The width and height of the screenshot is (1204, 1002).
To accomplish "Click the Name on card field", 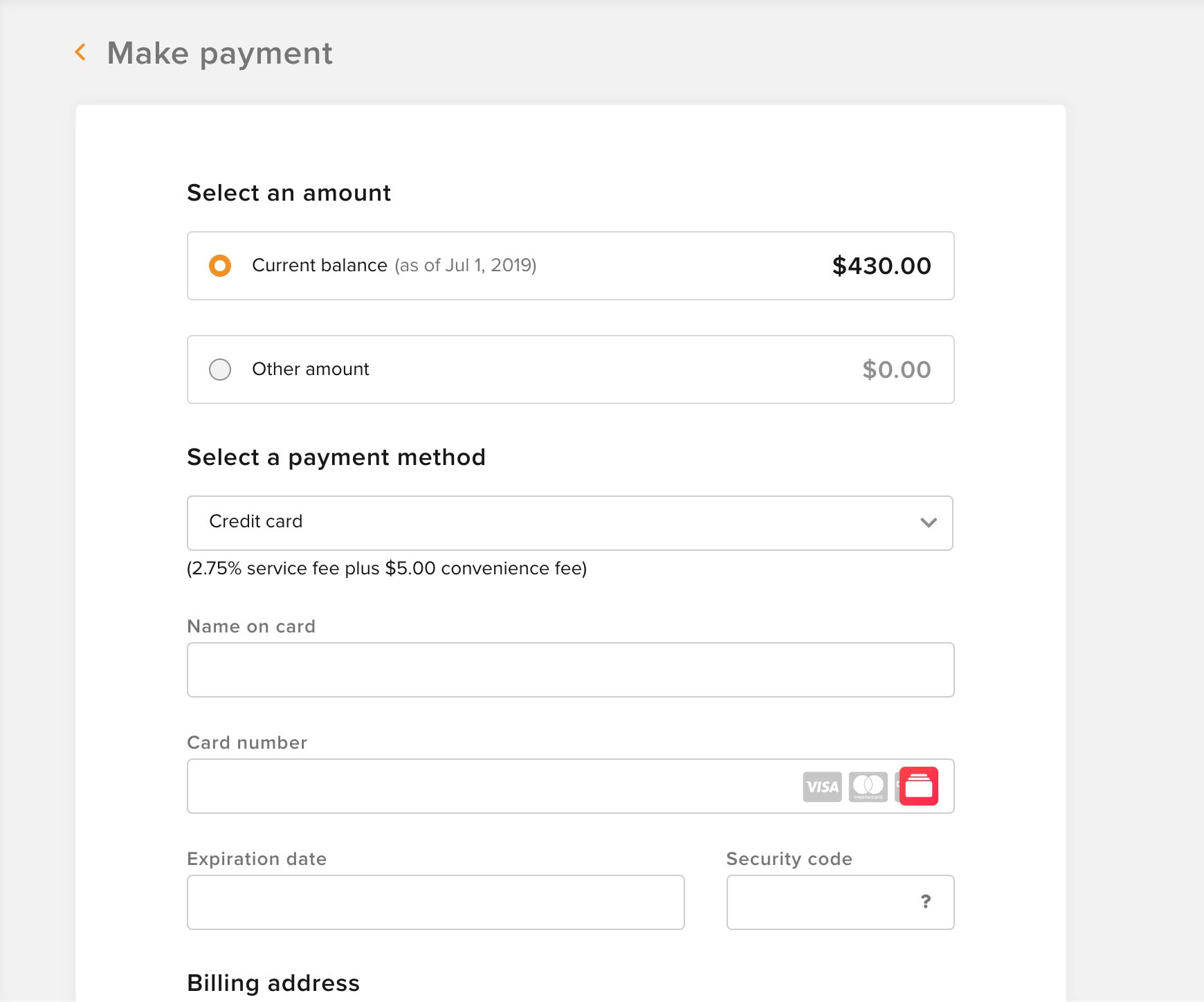I will pos(571,670).
